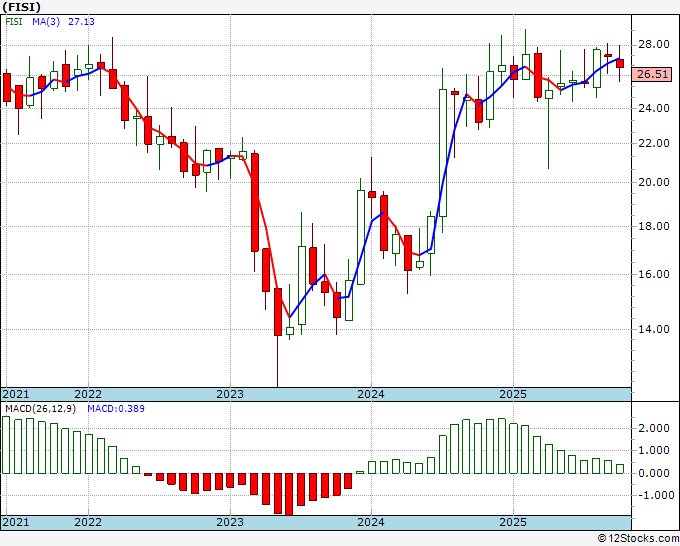Click 2023 on the MACD panel timeline
The height and width of the screenshot is (546, 680).
(x=230, y=522)
